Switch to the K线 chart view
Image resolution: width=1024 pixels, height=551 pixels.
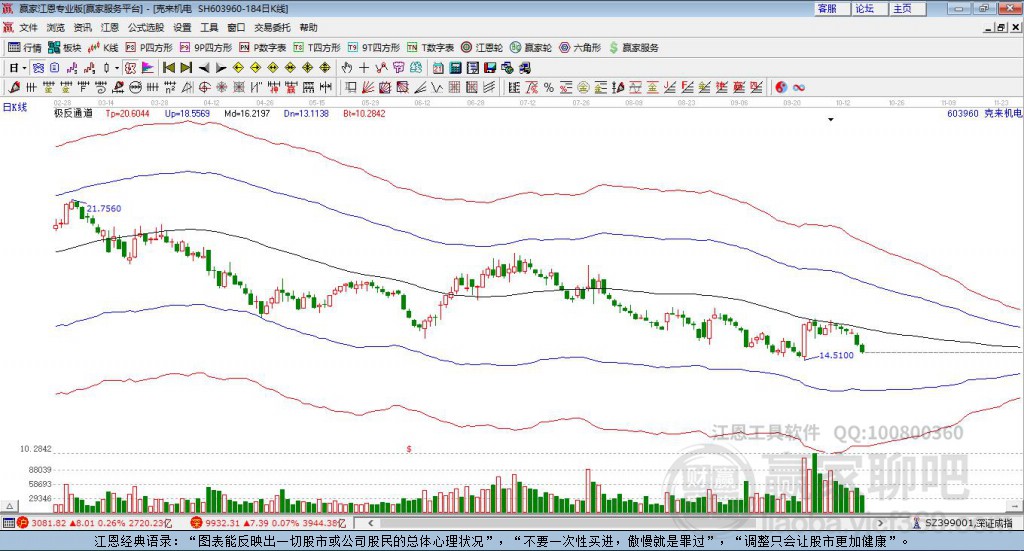click(103, 48)
